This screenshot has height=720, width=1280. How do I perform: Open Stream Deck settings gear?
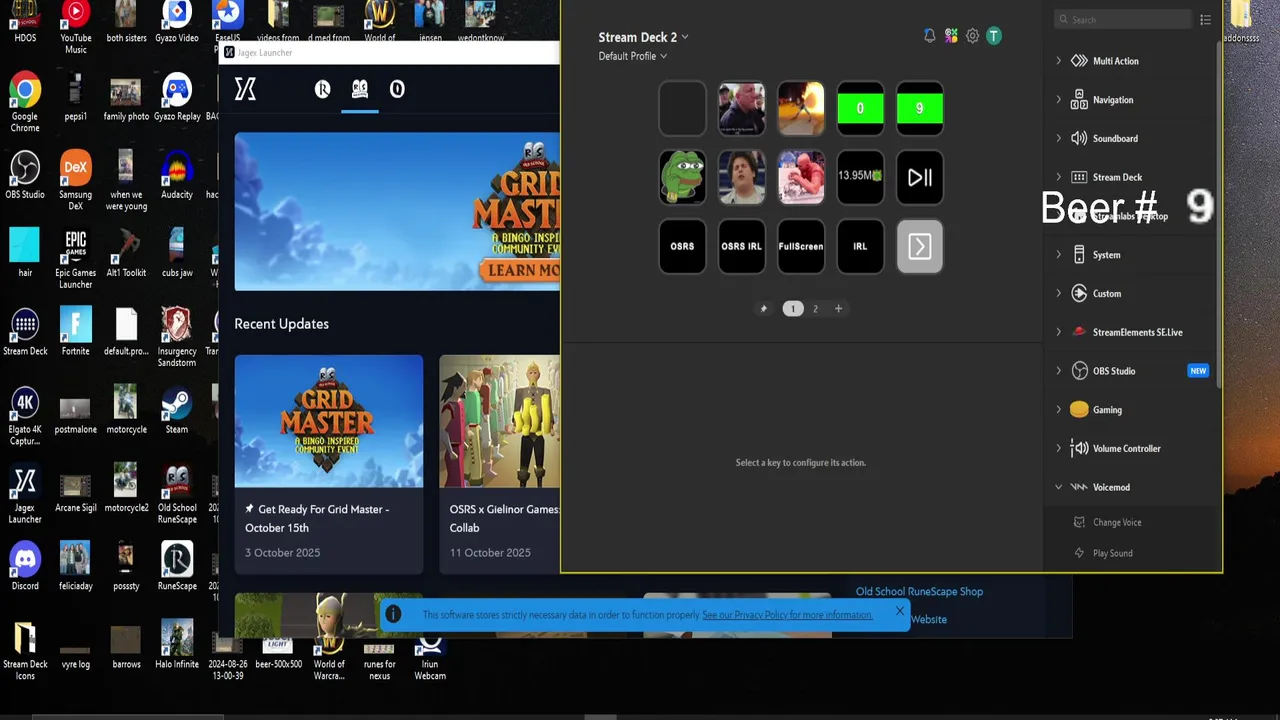tap(972, 36)
